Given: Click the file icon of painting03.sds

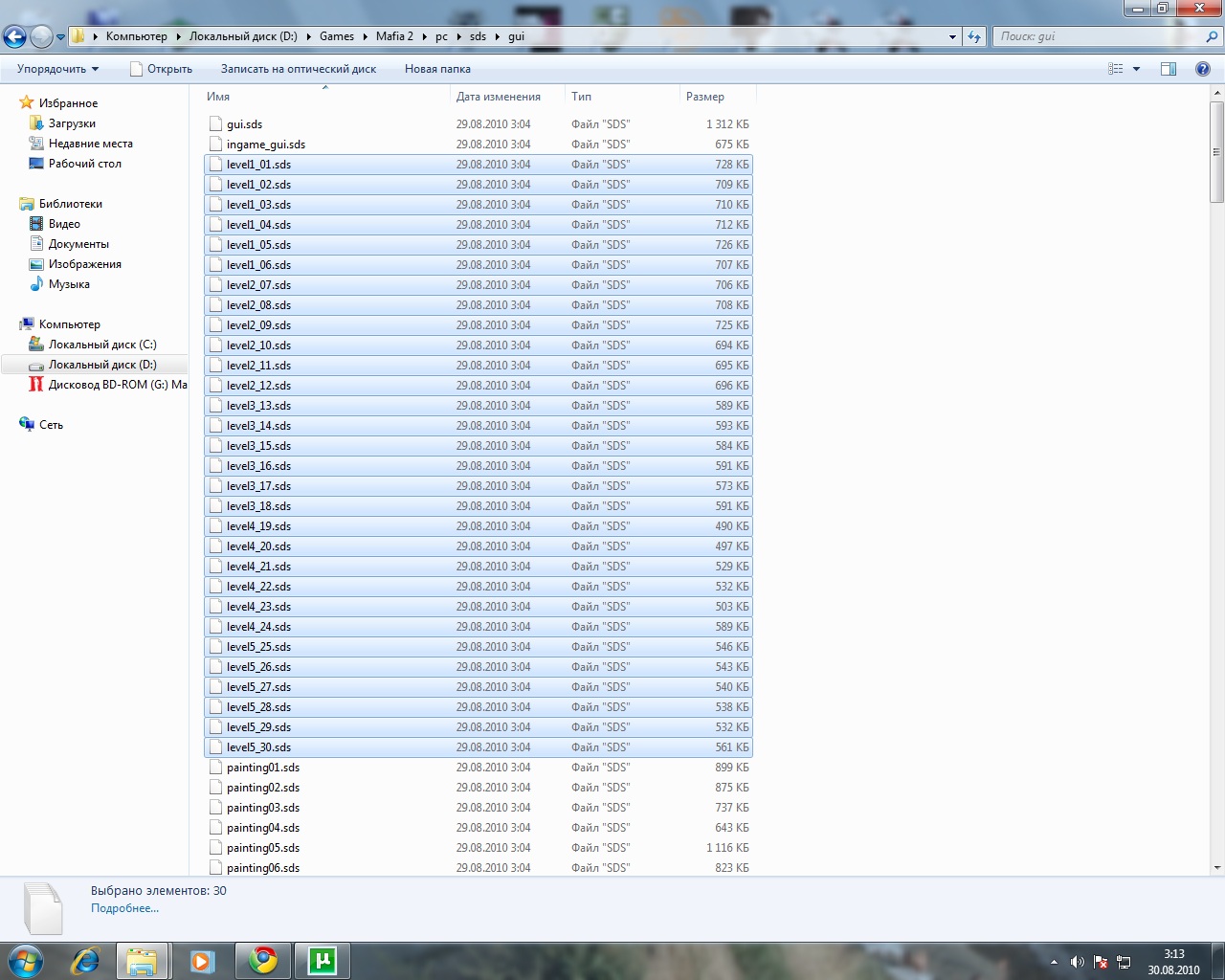Looking at the screenshot, I should click(215, 808).
